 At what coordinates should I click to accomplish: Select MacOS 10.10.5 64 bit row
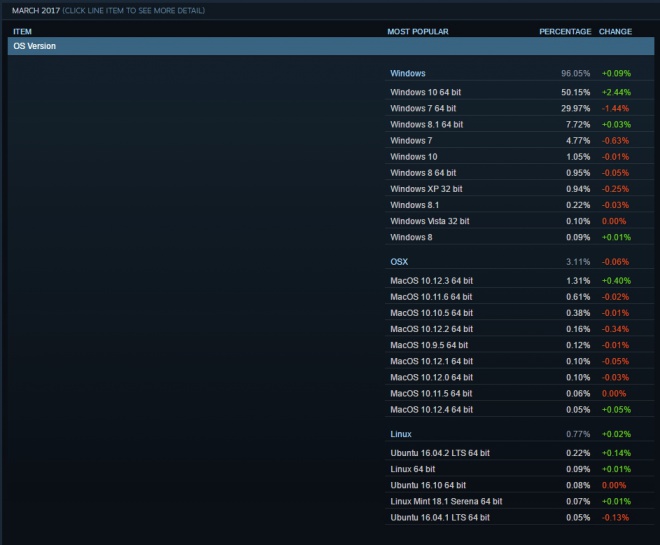click(x=519, y=313)
